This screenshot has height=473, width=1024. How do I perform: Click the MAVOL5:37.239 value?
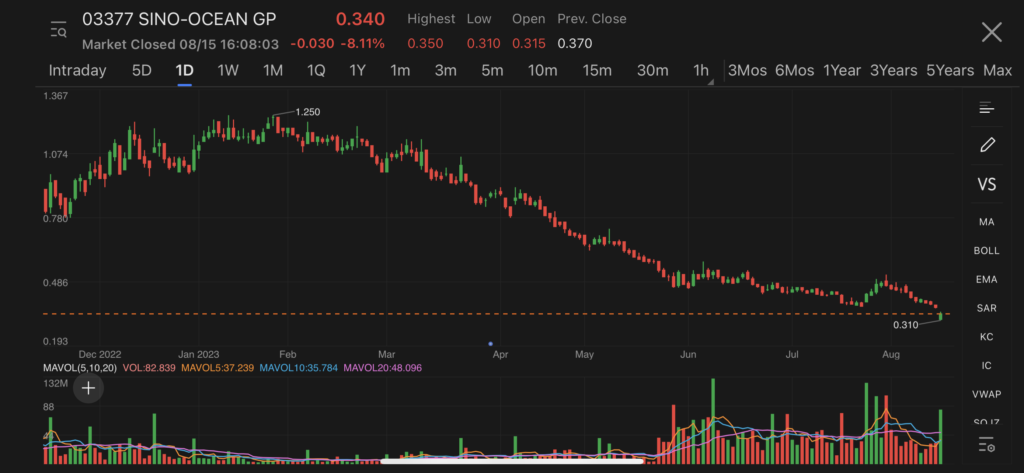tap(217, 368)
